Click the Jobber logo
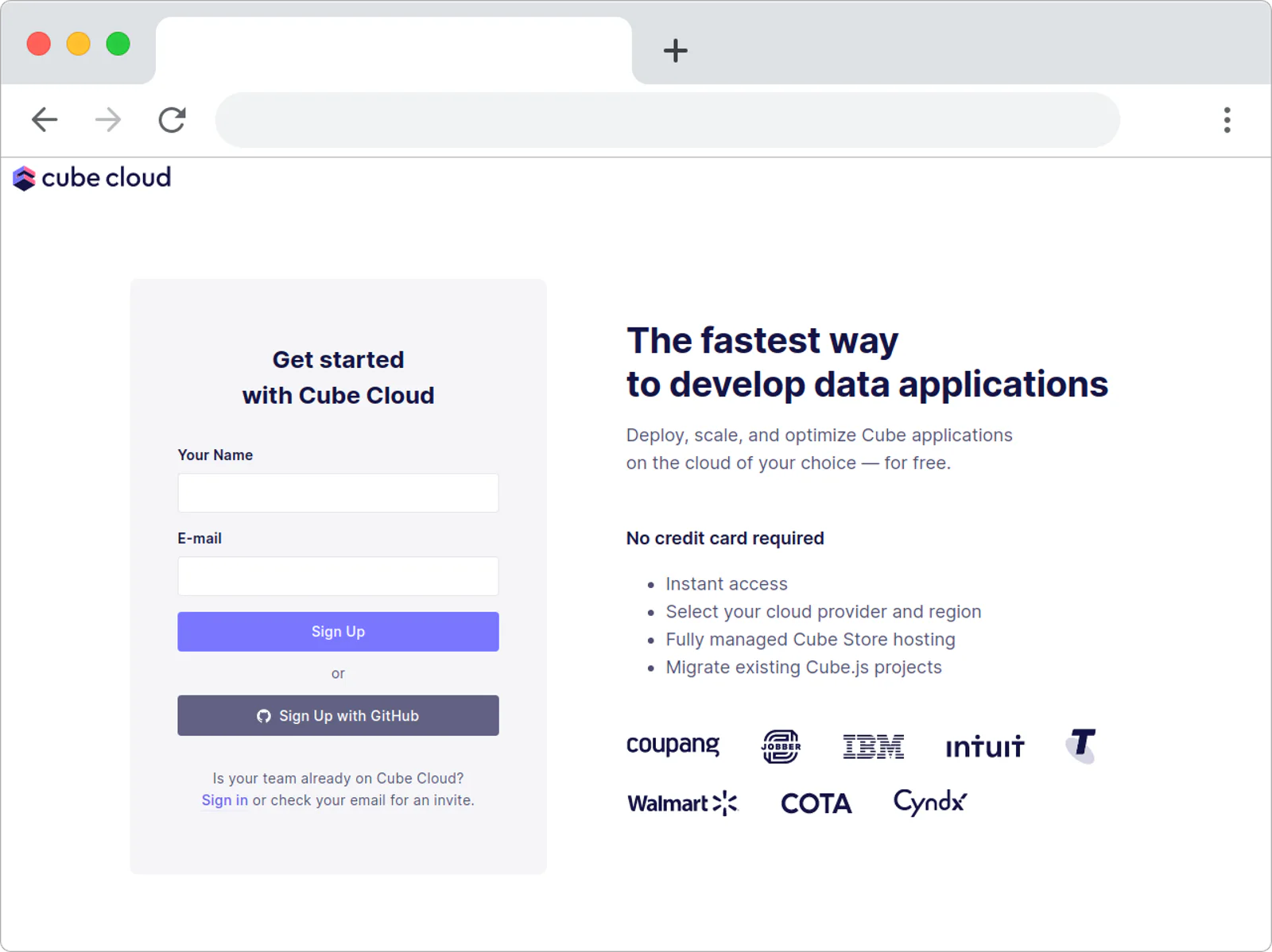 (x=781, y=746)
